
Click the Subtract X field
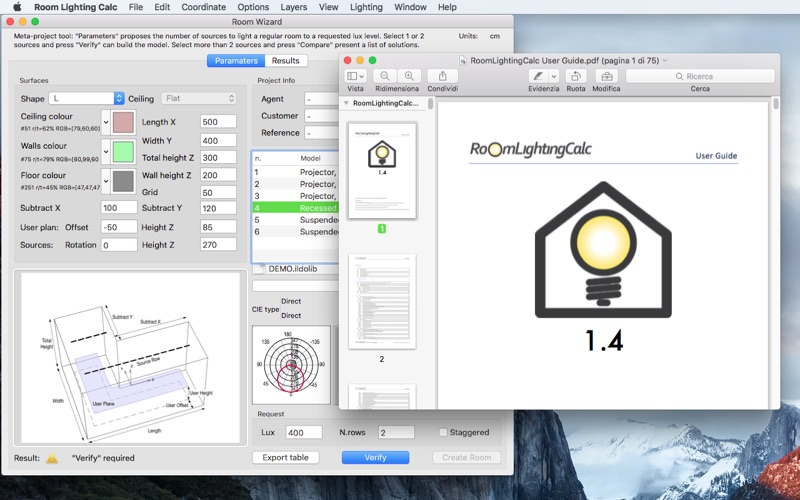[x=119, y=208]
